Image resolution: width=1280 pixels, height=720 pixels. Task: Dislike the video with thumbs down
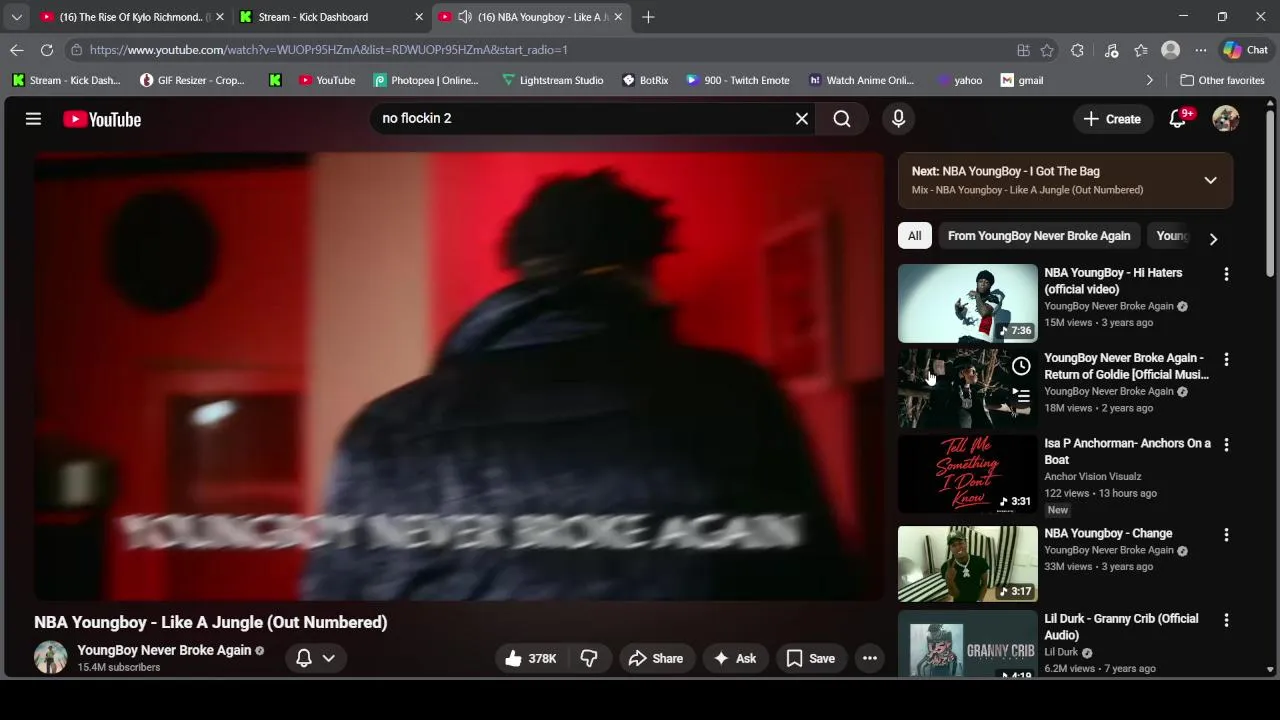click(589, 658)
